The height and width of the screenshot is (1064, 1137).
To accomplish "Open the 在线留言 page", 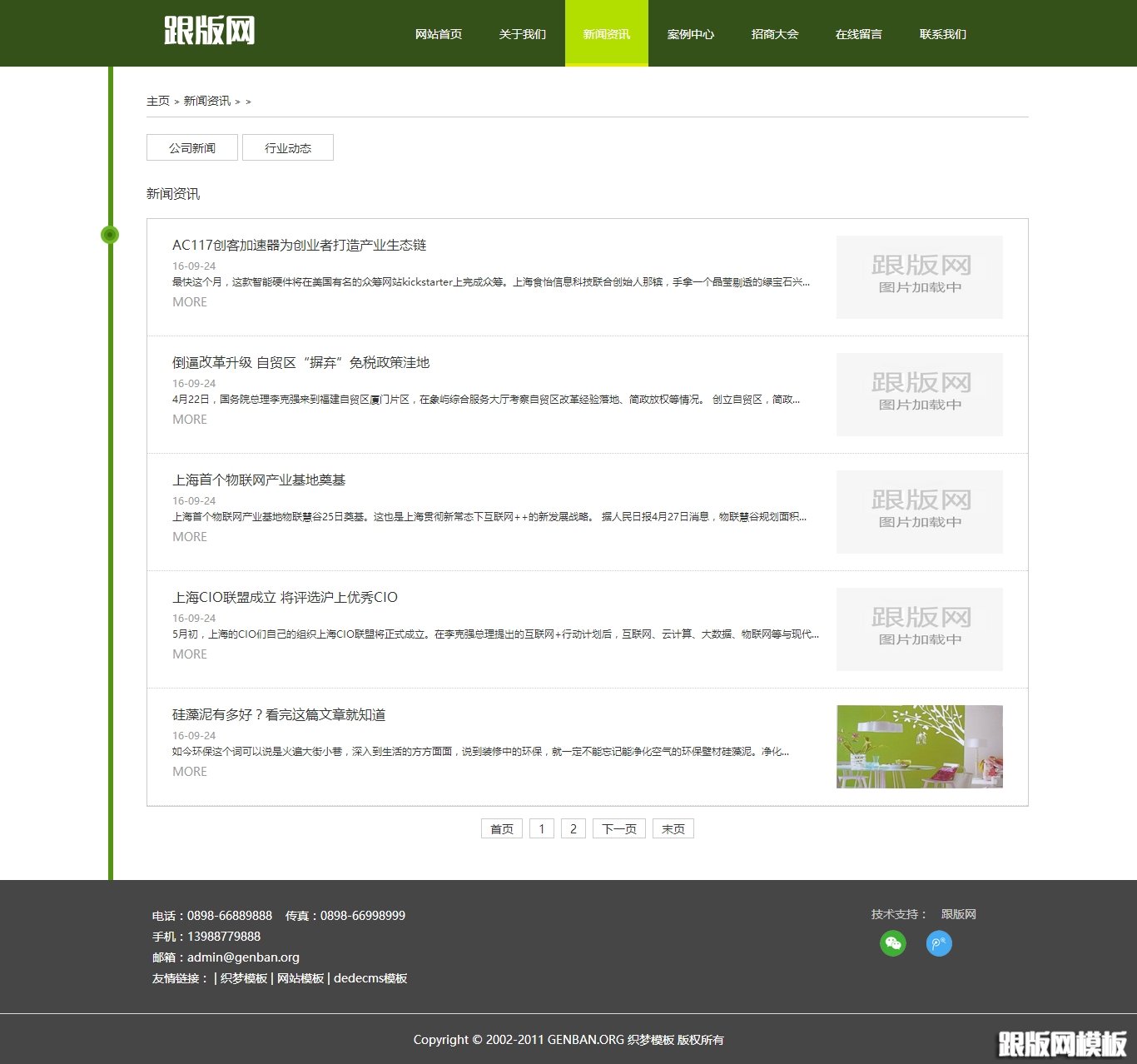I will pos(859,34).
